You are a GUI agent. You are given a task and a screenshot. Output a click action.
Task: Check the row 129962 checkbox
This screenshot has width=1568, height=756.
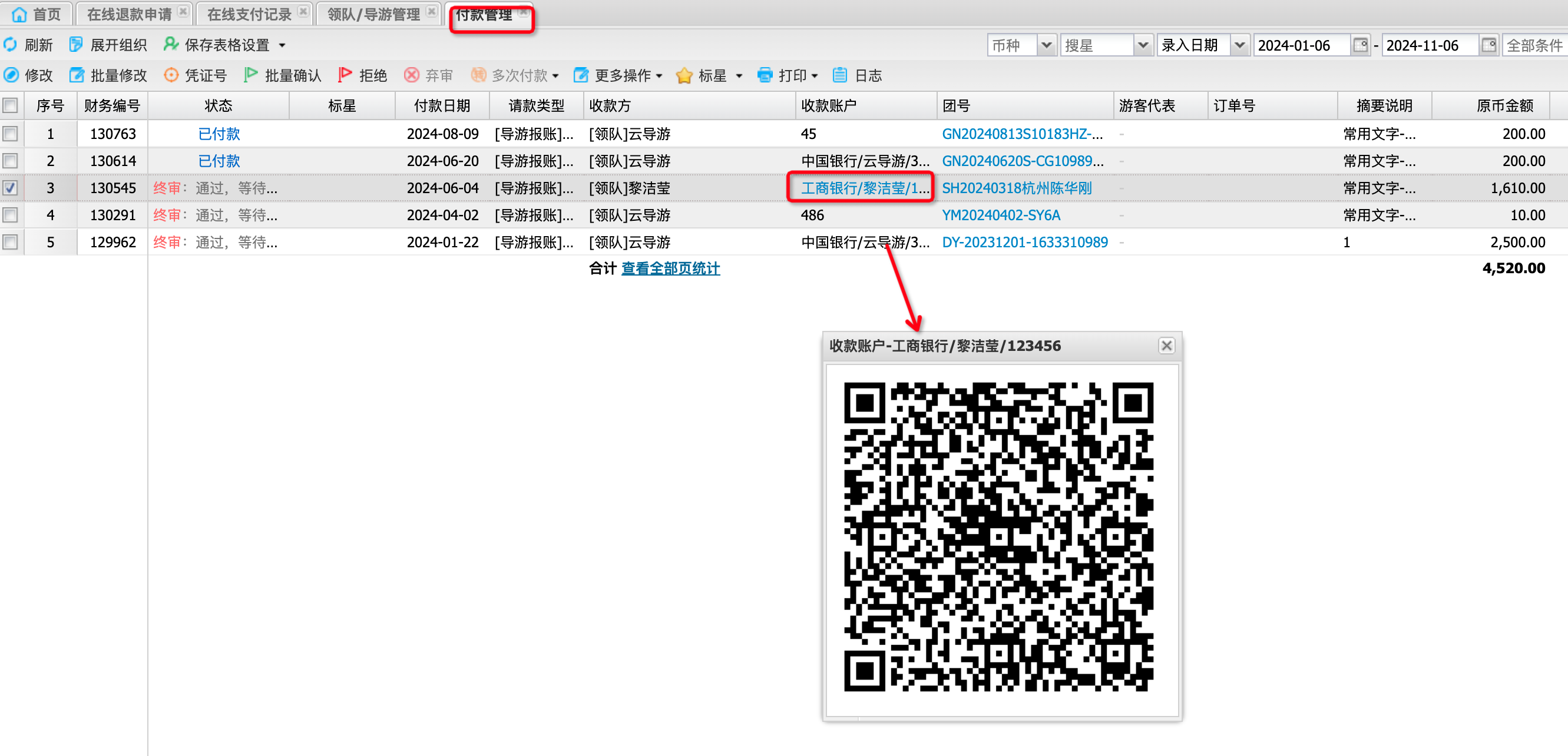click(11, 242)
